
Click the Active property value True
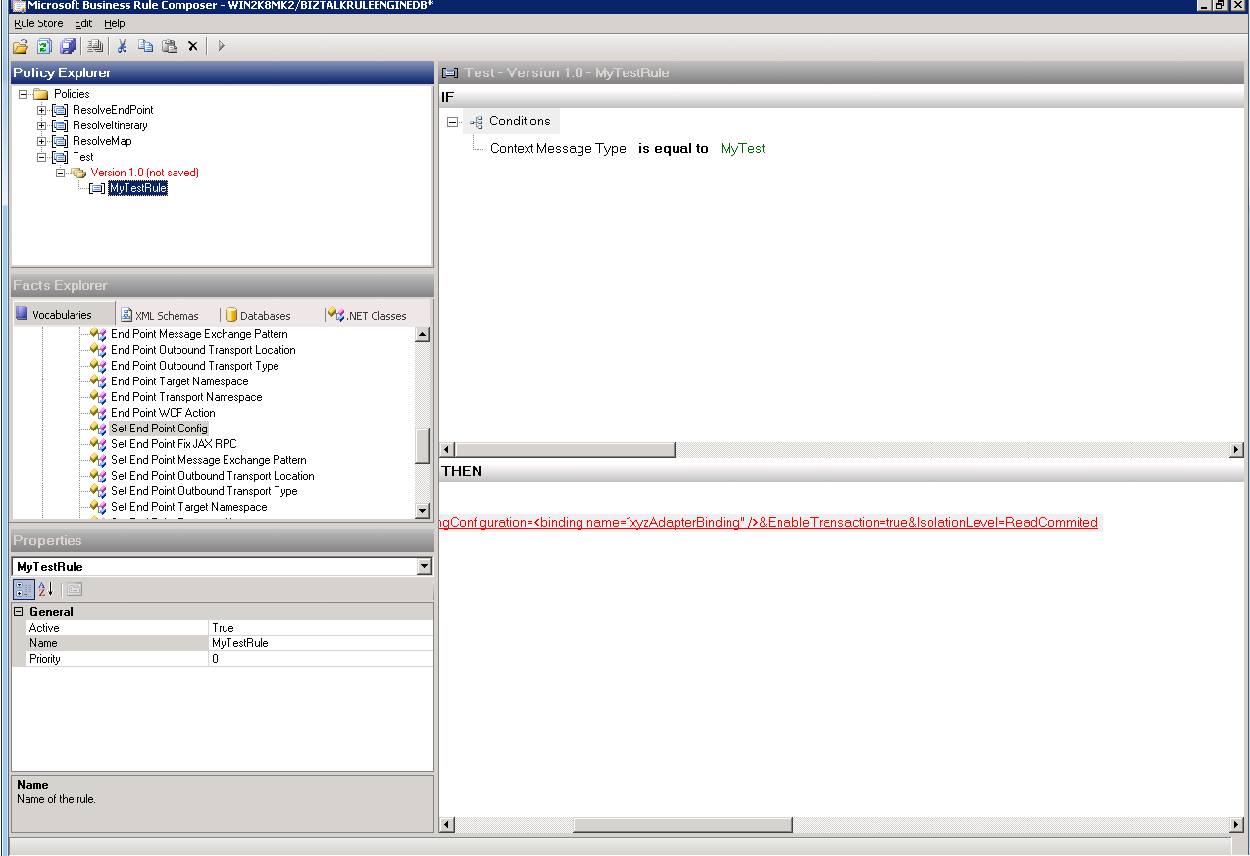[x=321, y=628]
